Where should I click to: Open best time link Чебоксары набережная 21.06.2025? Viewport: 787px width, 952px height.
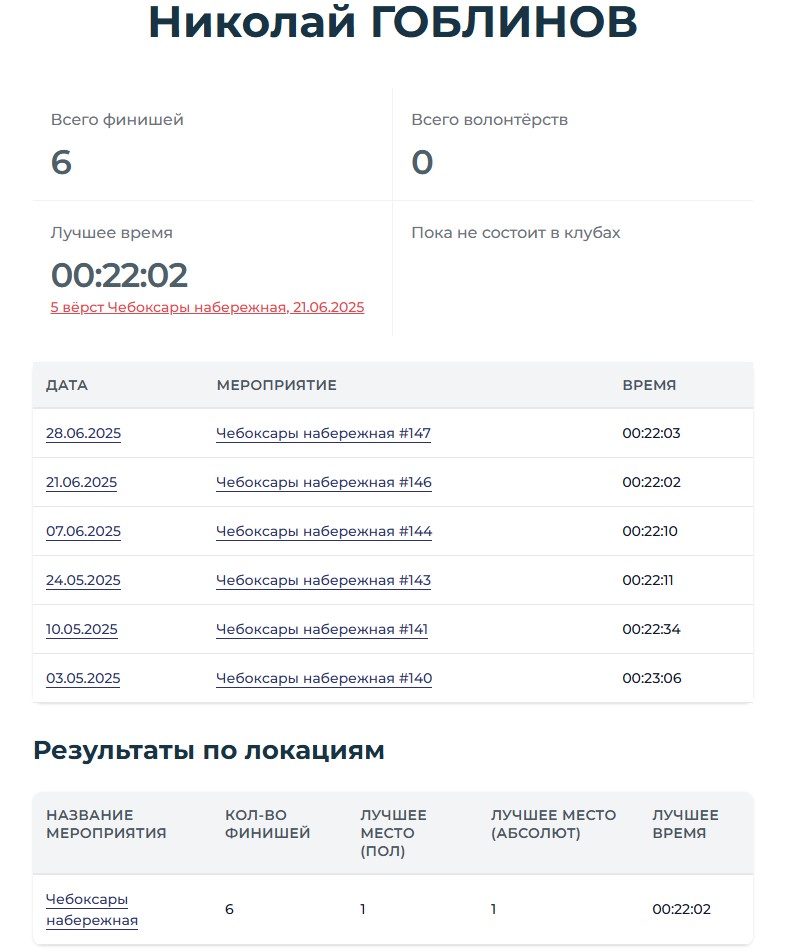point(207,308)
